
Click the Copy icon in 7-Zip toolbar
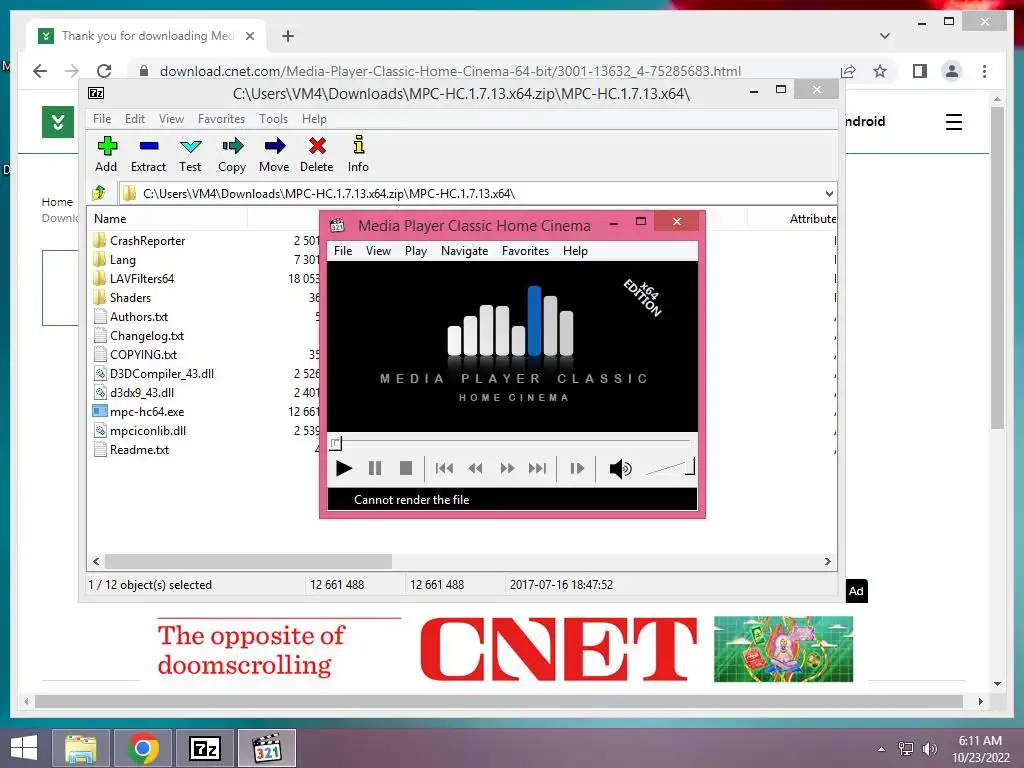click(x=232, y=155)
